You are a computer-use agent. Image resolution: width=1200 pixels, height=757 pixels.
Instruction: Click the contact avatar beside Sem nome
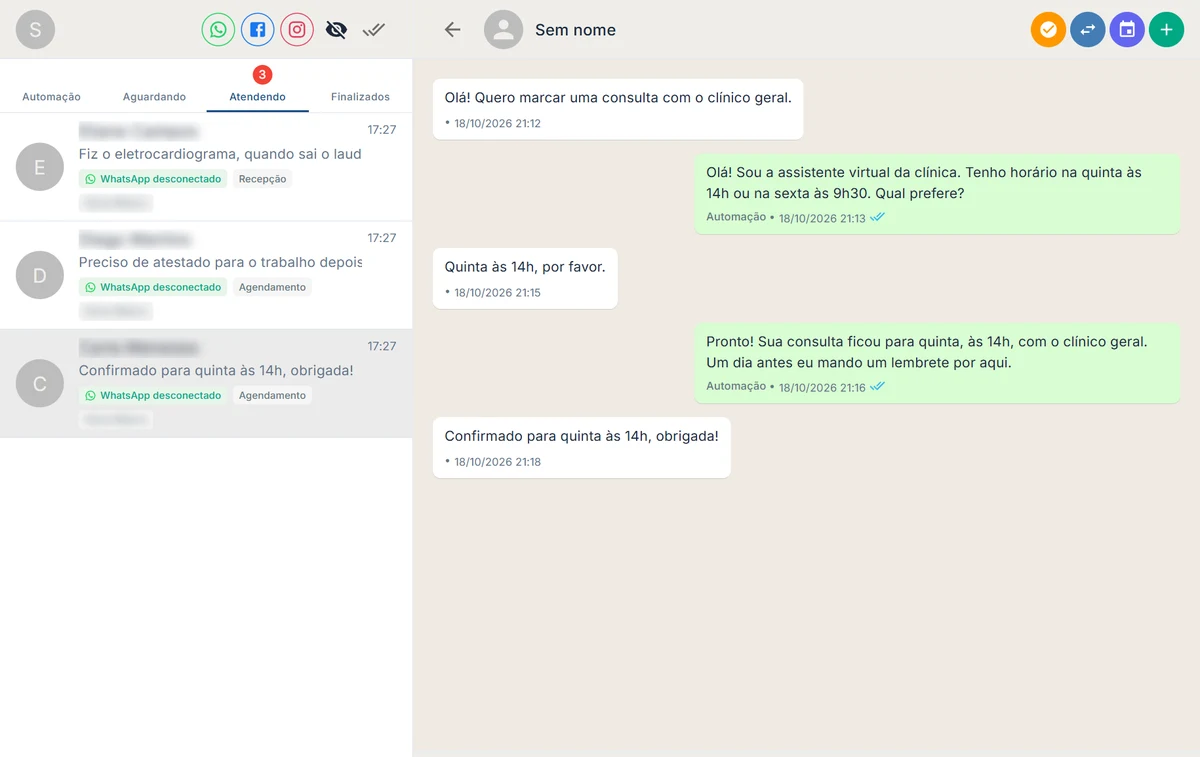504,30
